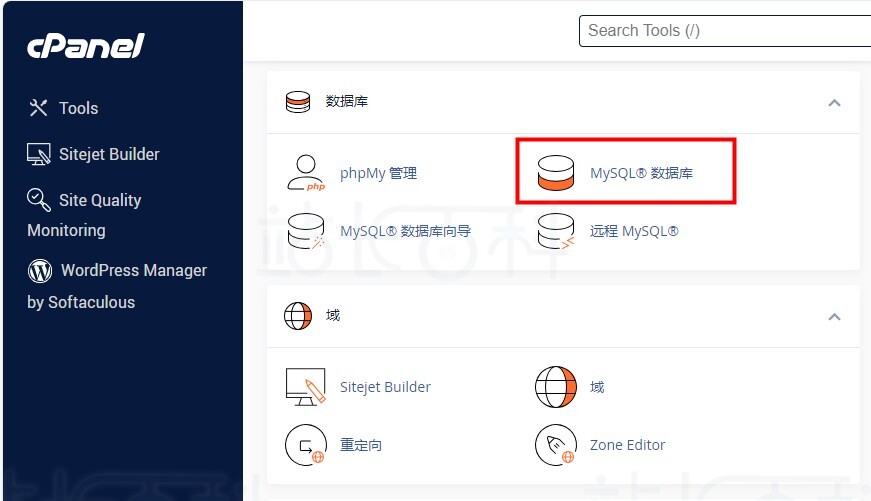Screen dimensions: 871x501
Task: Click the 数据库 section heading text
Action: [x=347, y=102]
